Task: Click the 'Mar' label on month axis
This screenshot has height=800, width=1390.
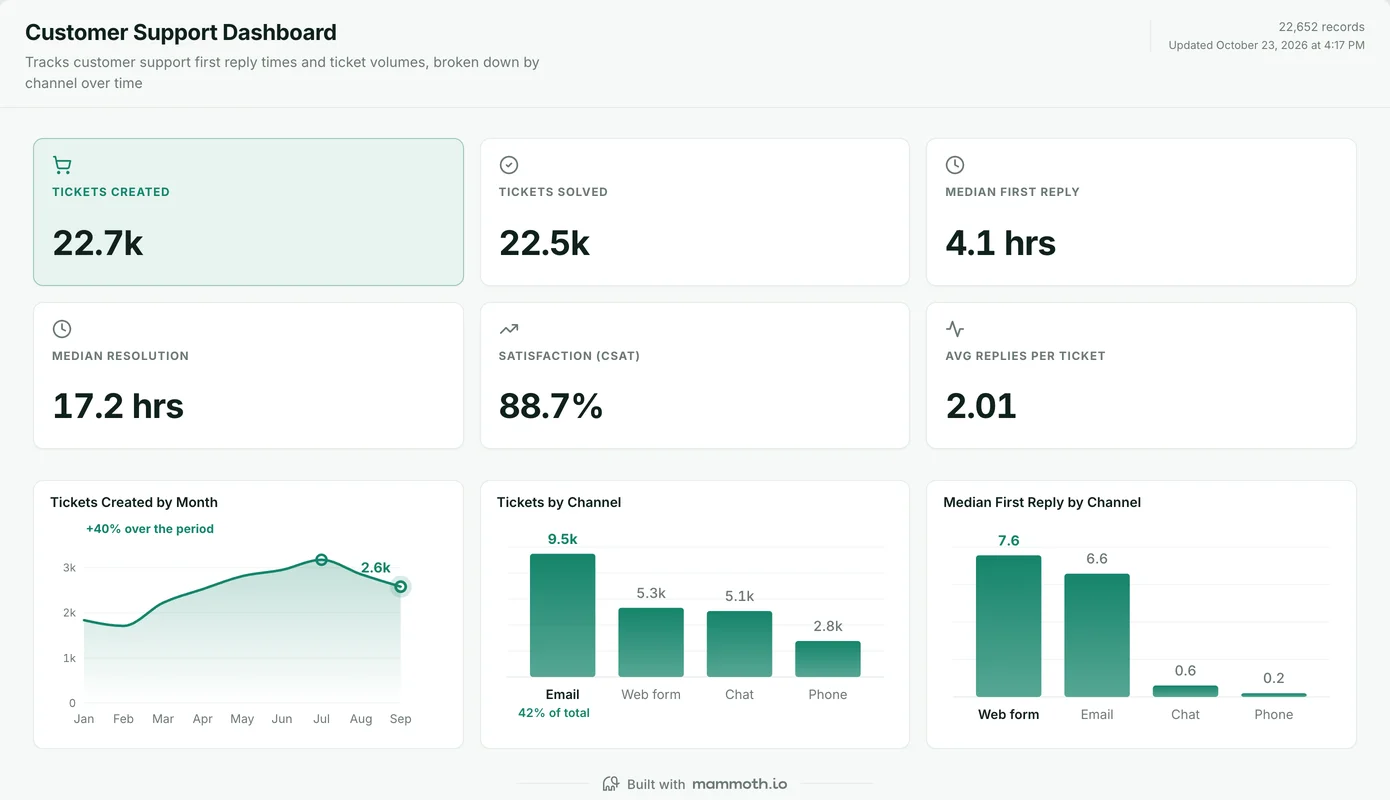Action: [162, 719]
